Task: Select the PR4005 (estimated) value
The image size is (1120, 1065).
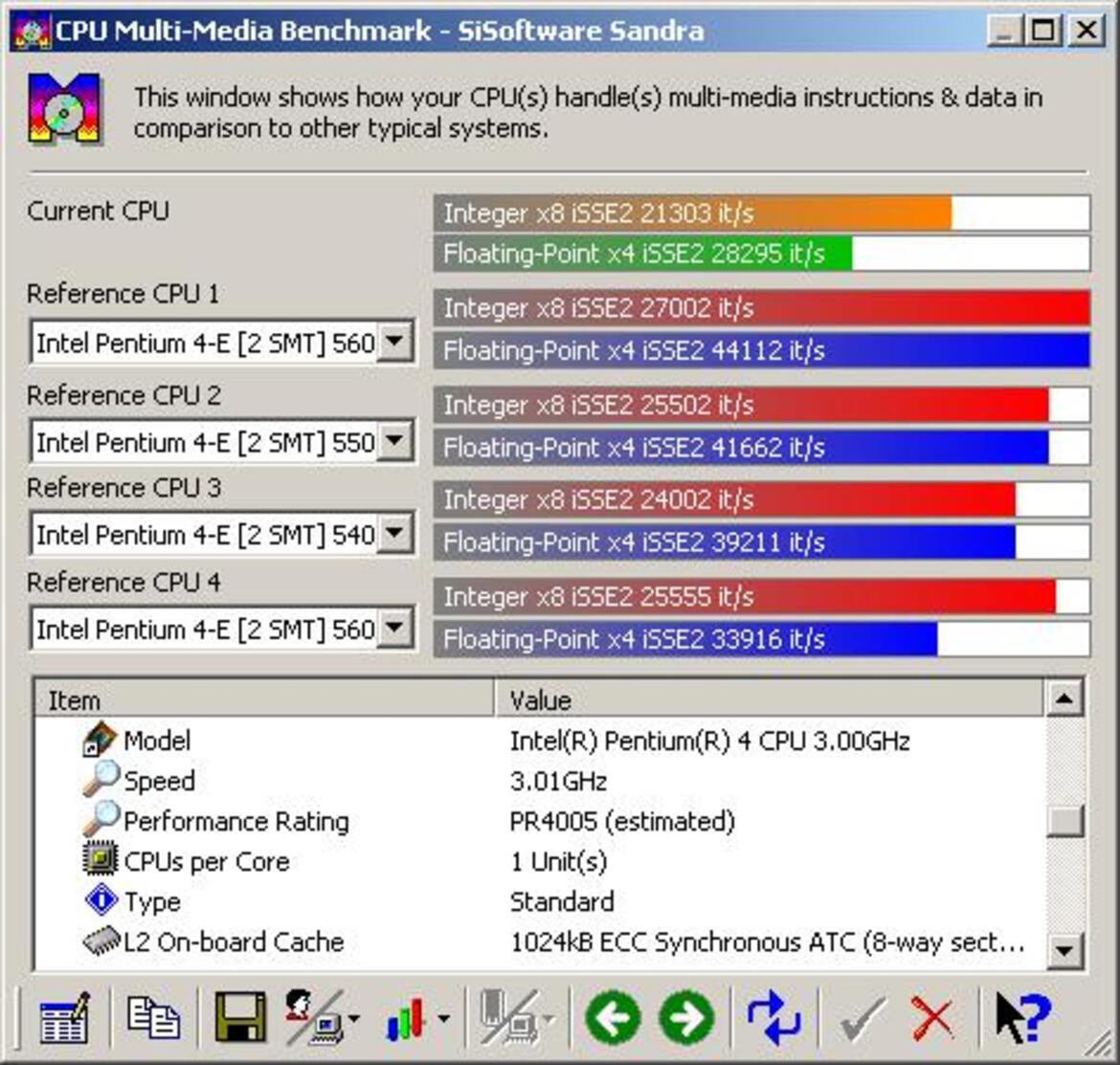Action: pyautogui.click(x=622, y=822)
